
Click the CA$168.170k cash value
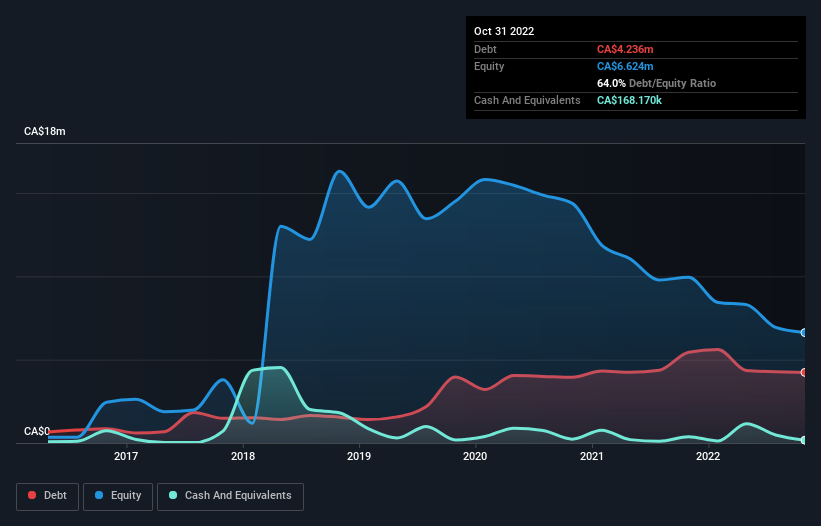coord(629,100)
